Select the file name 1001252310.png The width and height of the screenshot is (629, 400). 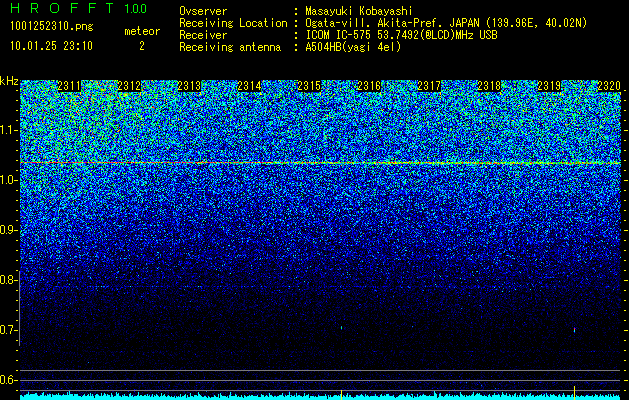point(51,27)
